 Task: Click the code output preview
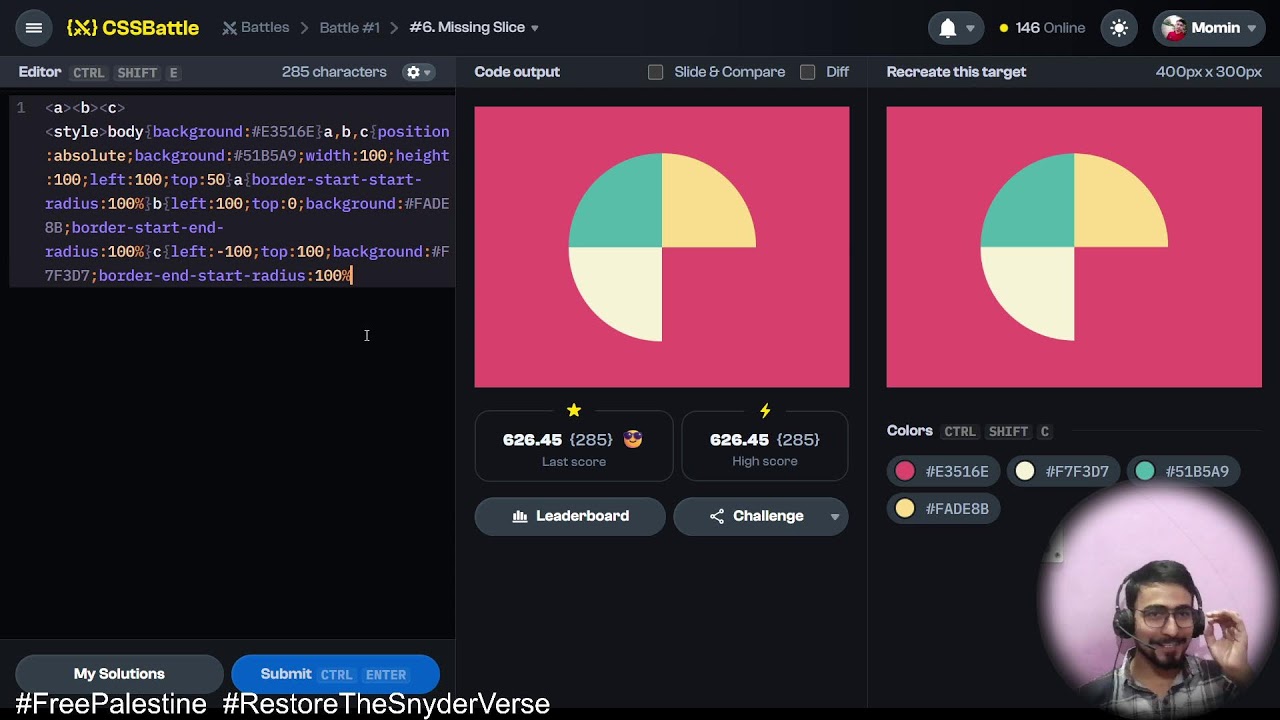click(x=662, y=247)
